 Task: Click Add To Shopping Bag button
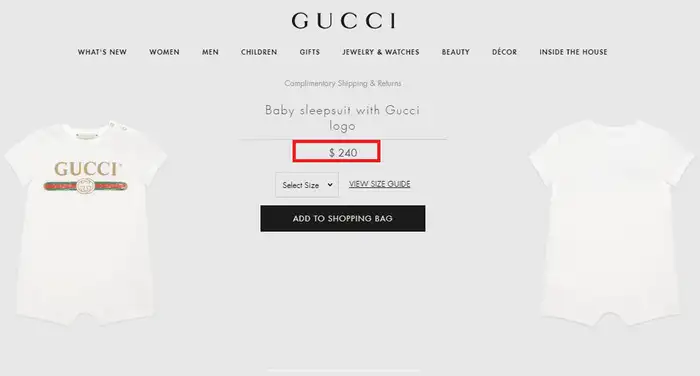[x=343, y=218]
